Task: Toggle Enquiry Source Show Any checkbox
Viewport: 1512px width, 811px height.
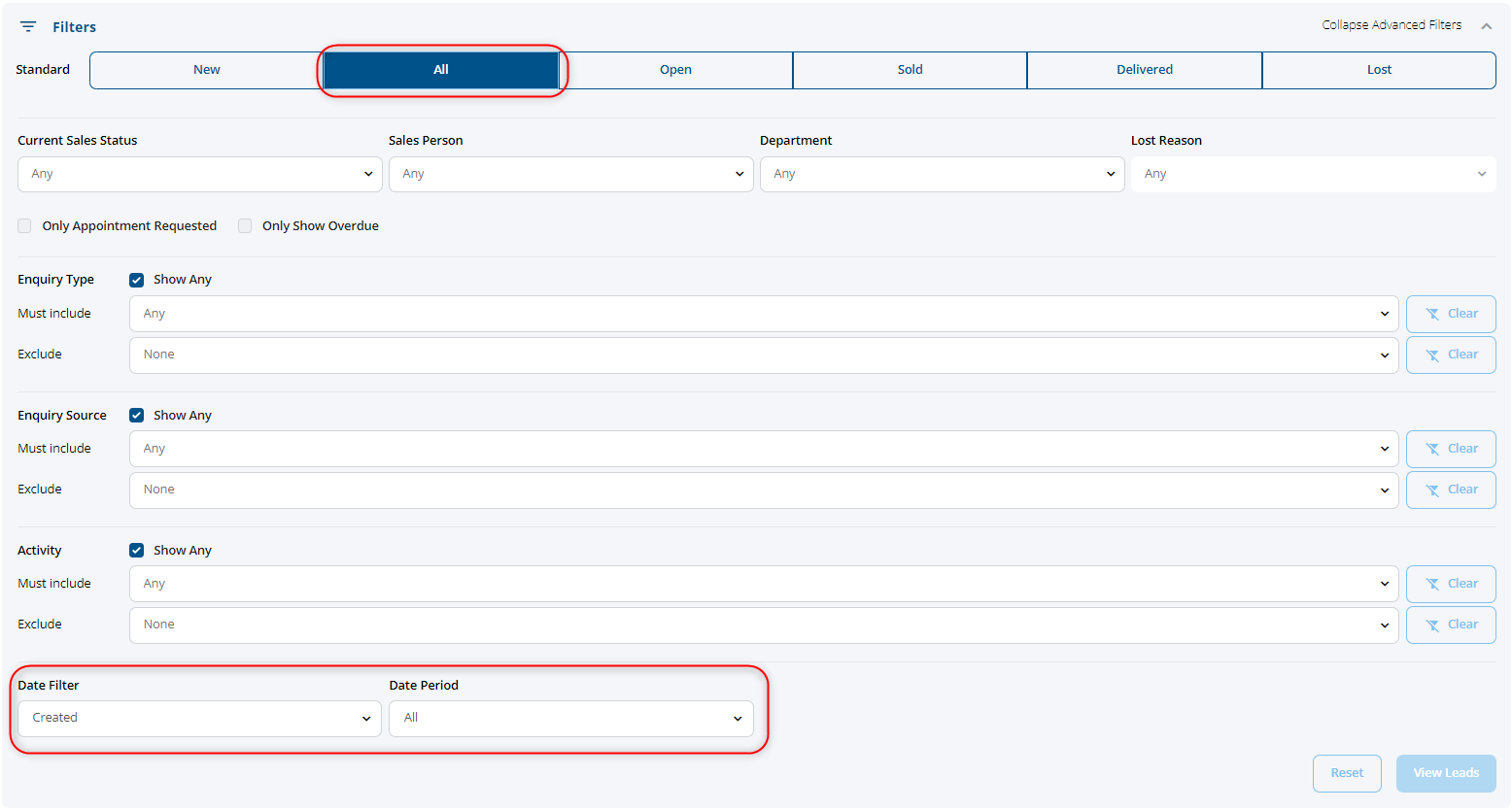Action: 137,416
